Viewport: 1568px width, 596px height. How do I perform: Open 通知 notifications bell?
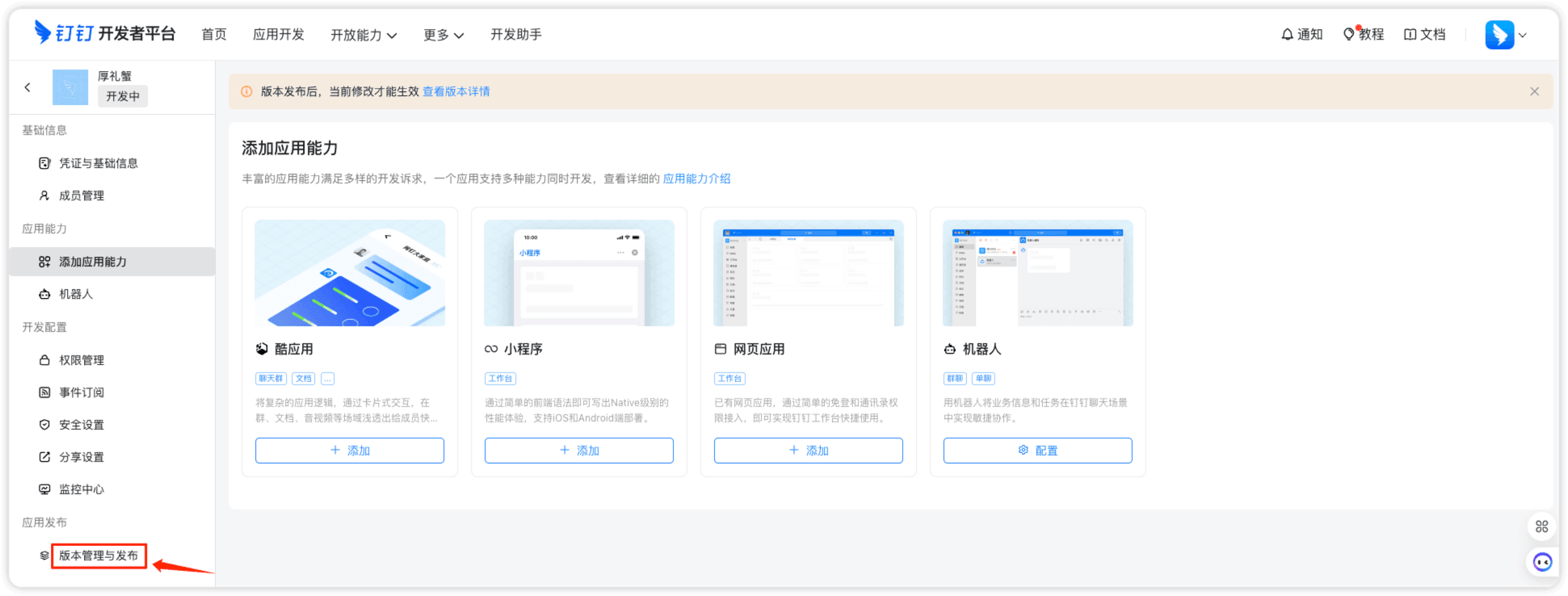pos(1301,34)
